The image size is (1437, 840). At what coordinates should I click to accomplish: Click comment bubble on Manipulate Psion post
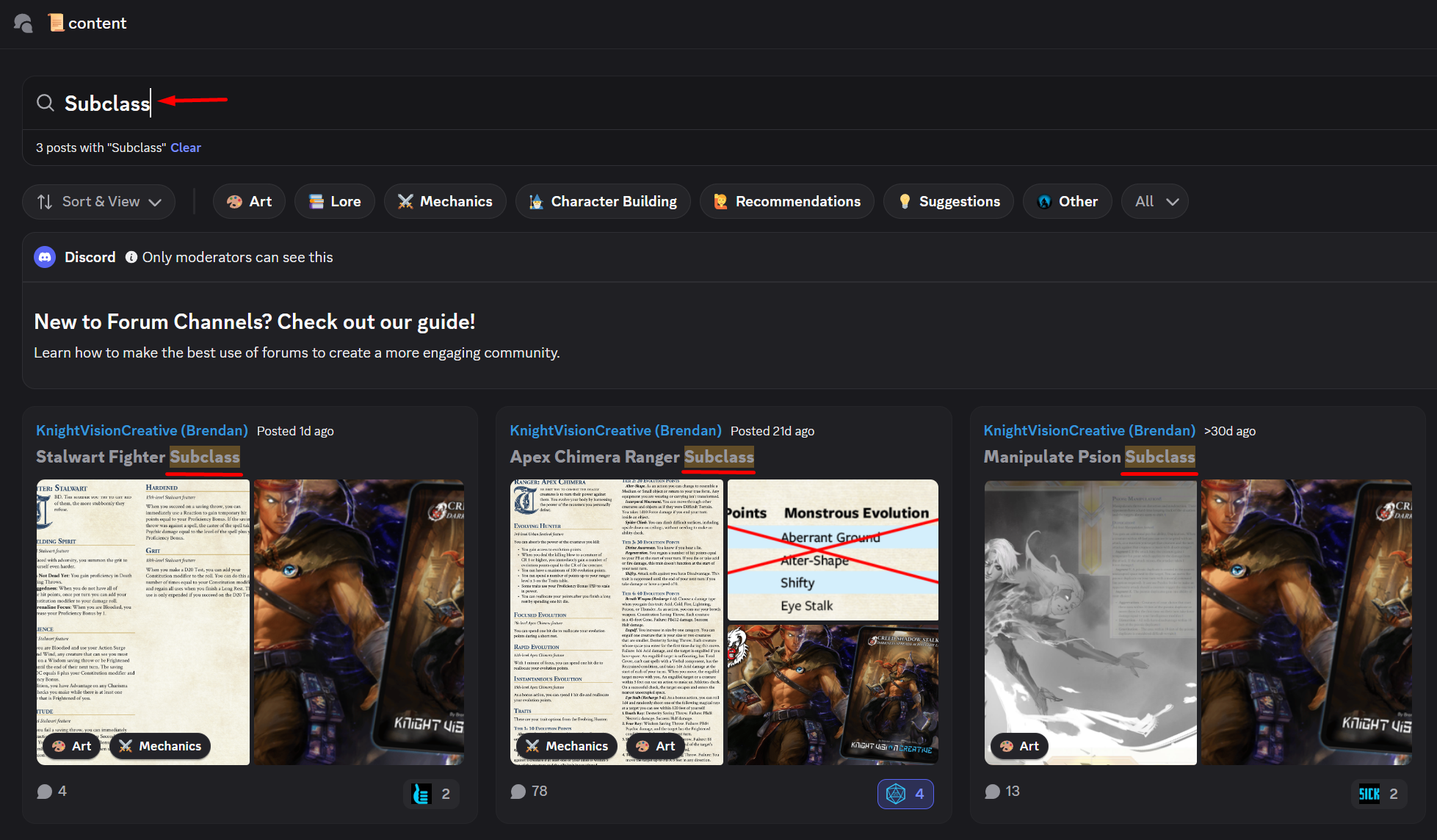click(x=993, y=792)
